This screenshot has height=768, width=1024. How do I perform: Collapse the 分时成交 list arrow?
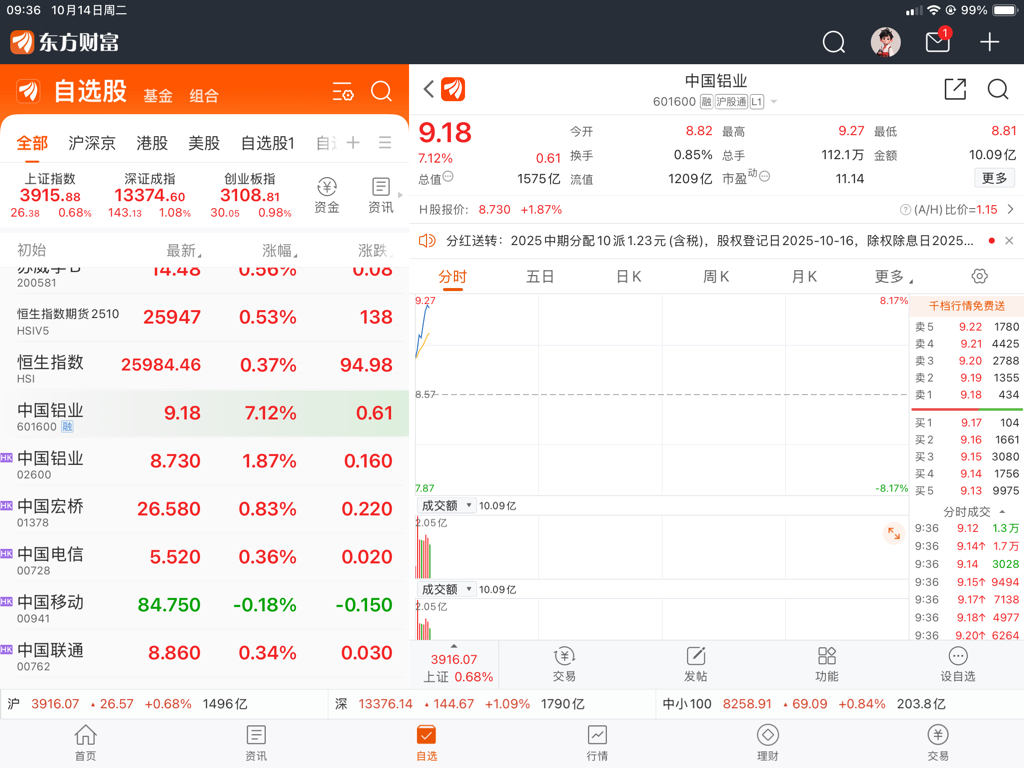(x=1002, y=511)
